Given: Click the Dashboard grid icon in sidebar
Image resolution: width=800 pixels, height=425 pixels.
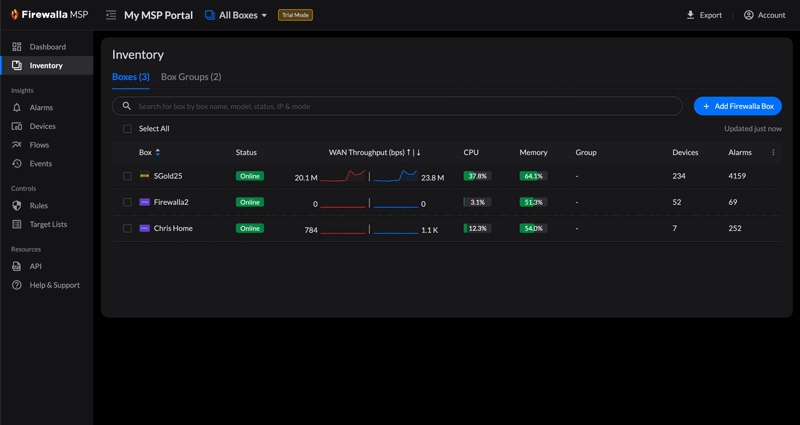Looking at the screenshot, I should 17,47.
